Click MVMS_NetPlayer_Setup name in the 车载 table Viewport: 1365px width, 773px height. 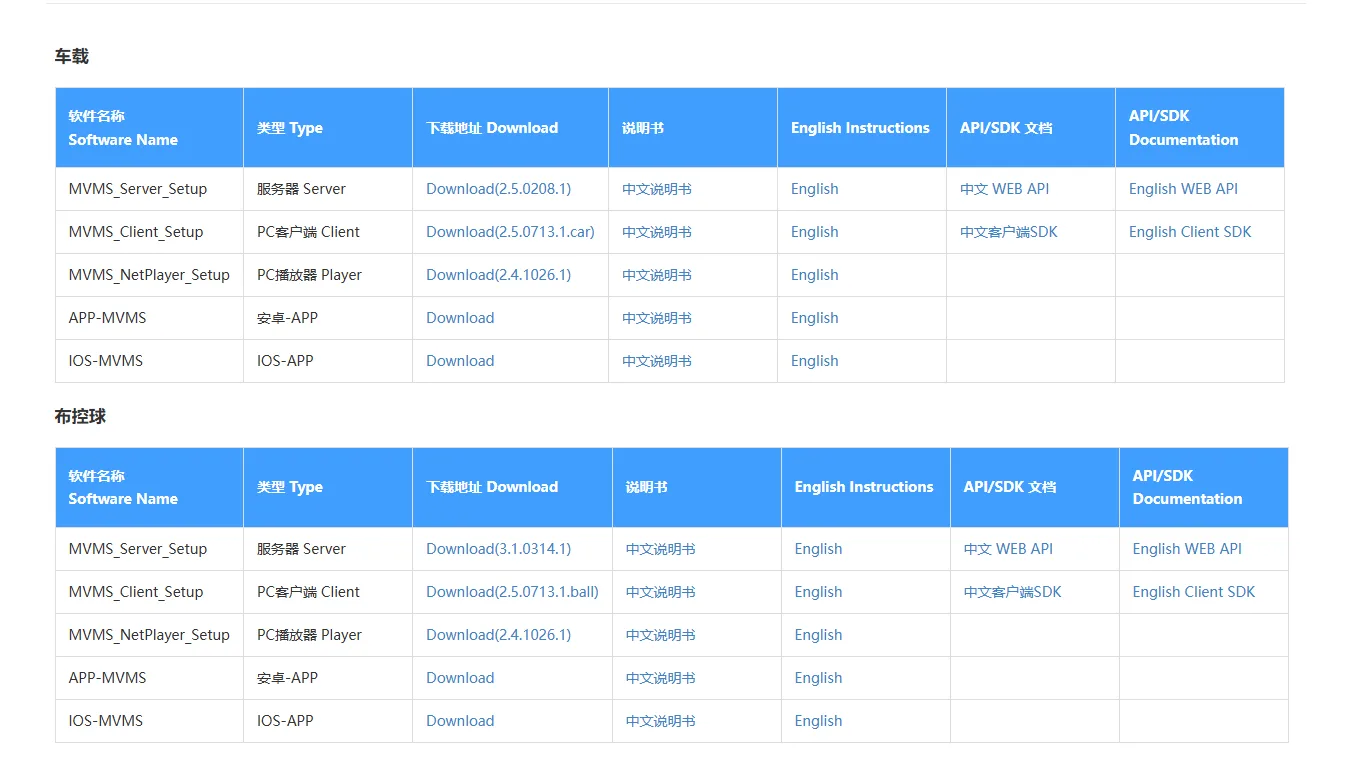tap(149, 275)
